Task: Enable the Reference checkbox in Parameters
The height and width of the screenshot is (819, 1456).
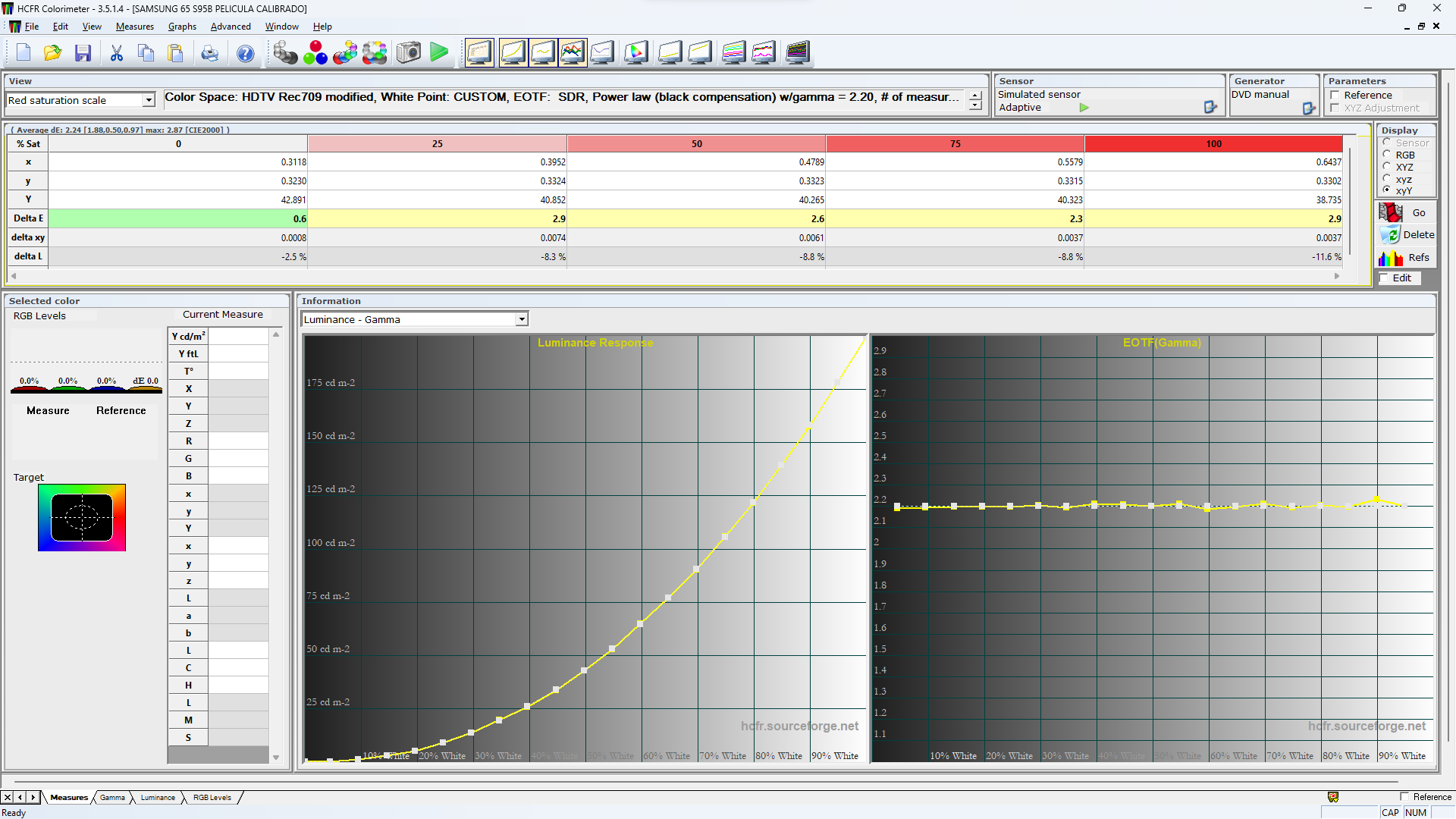Action: tap(1335, 96)
